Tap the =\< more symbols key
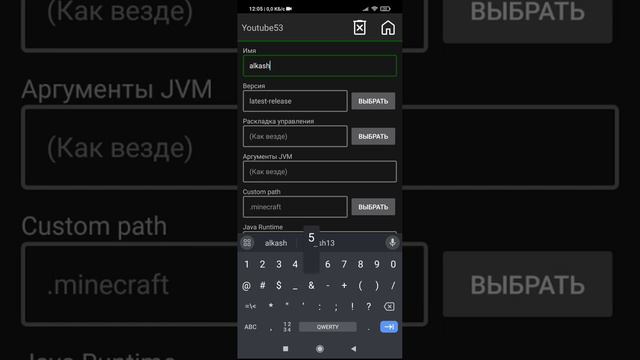Image resolution: width=640 pixels, height=360 pixels. pyautogui.click(x=250, y=307)
